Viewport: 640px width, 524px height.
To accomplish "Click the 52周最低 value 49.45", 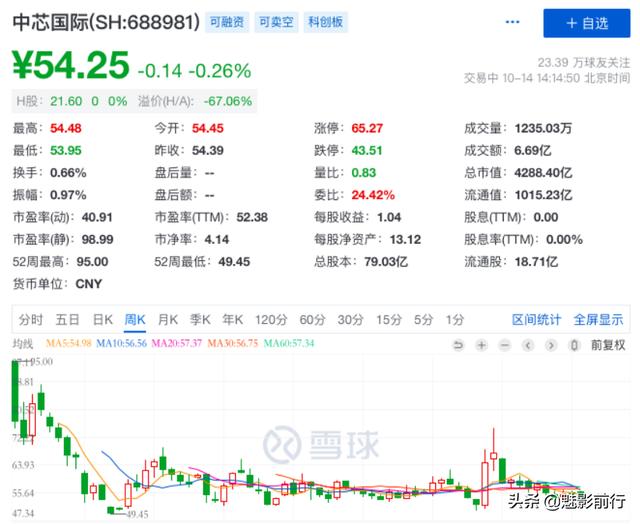I will 234,262.
